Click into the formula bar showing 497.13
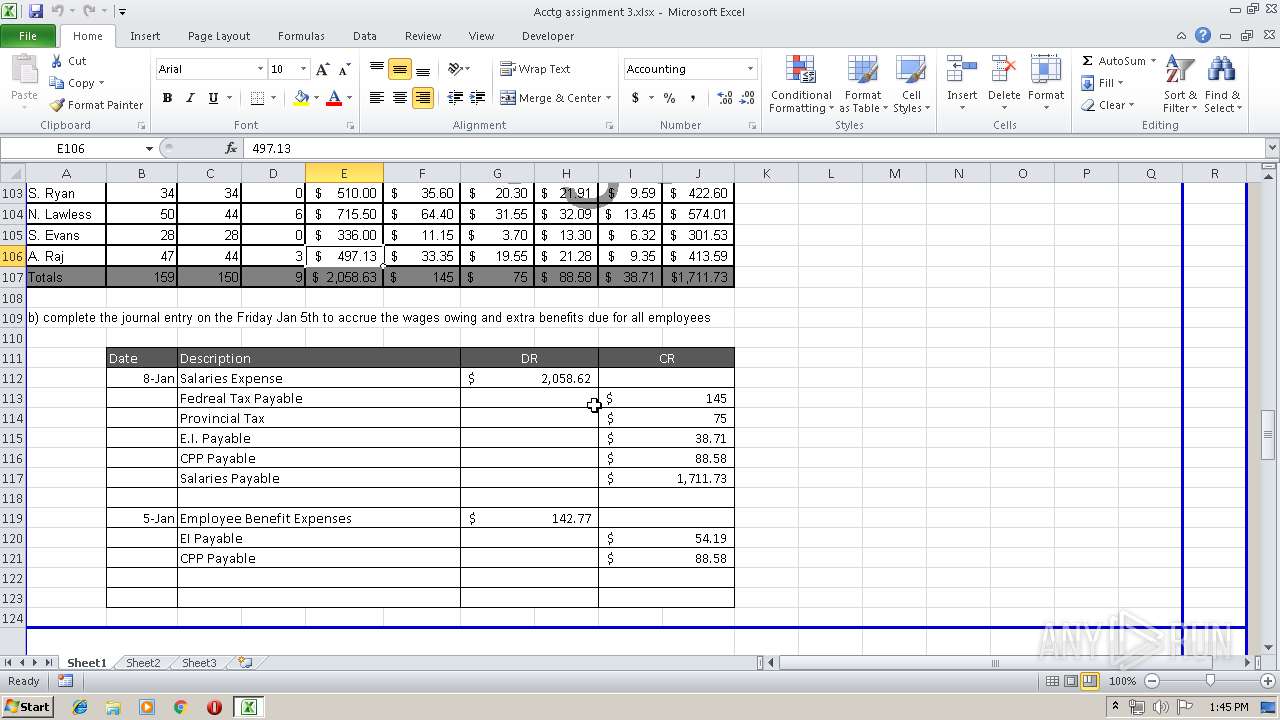 click(755, 148)
